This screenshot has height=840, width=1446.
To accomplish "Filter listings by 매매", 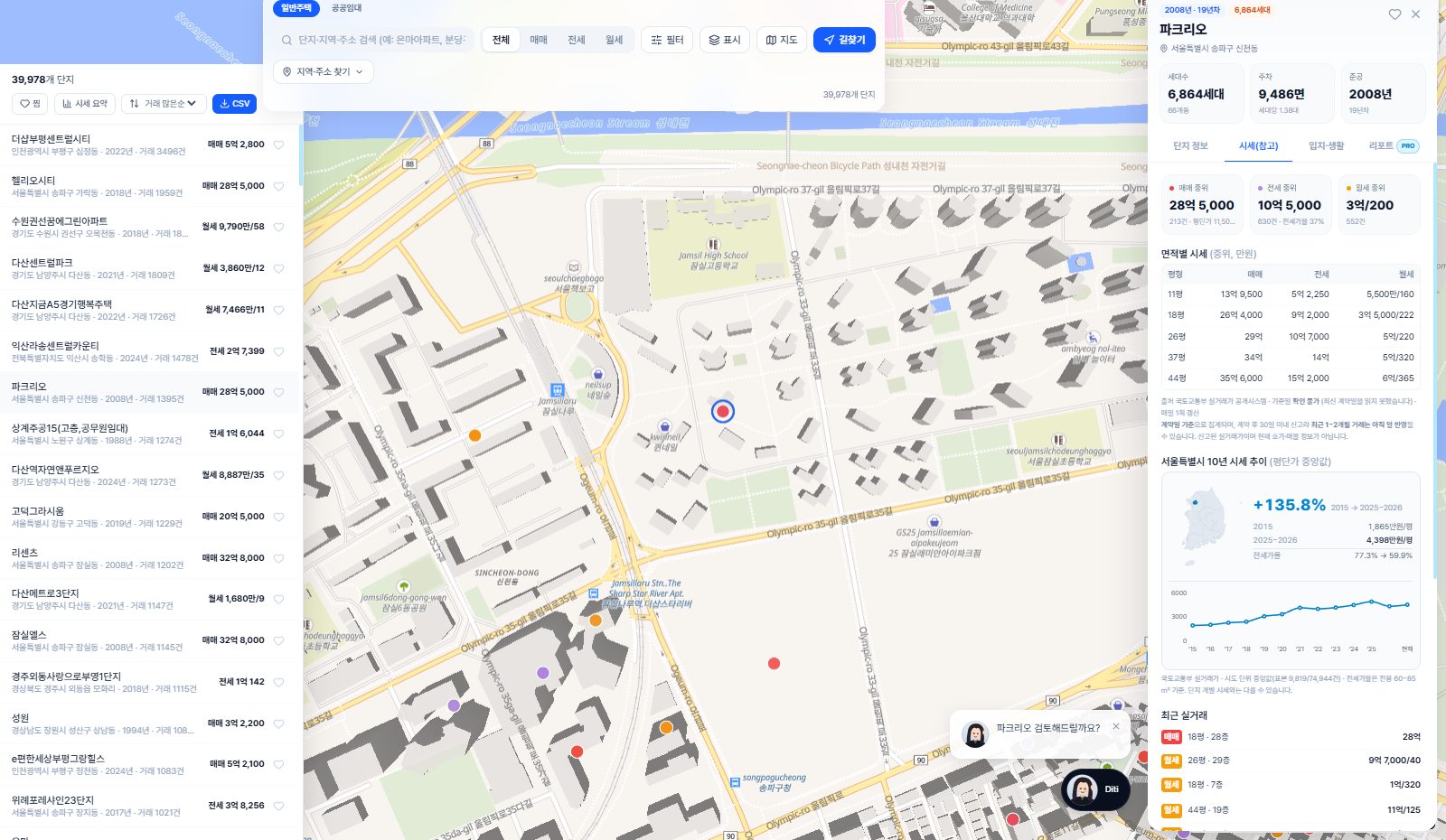I will point(539,40).
